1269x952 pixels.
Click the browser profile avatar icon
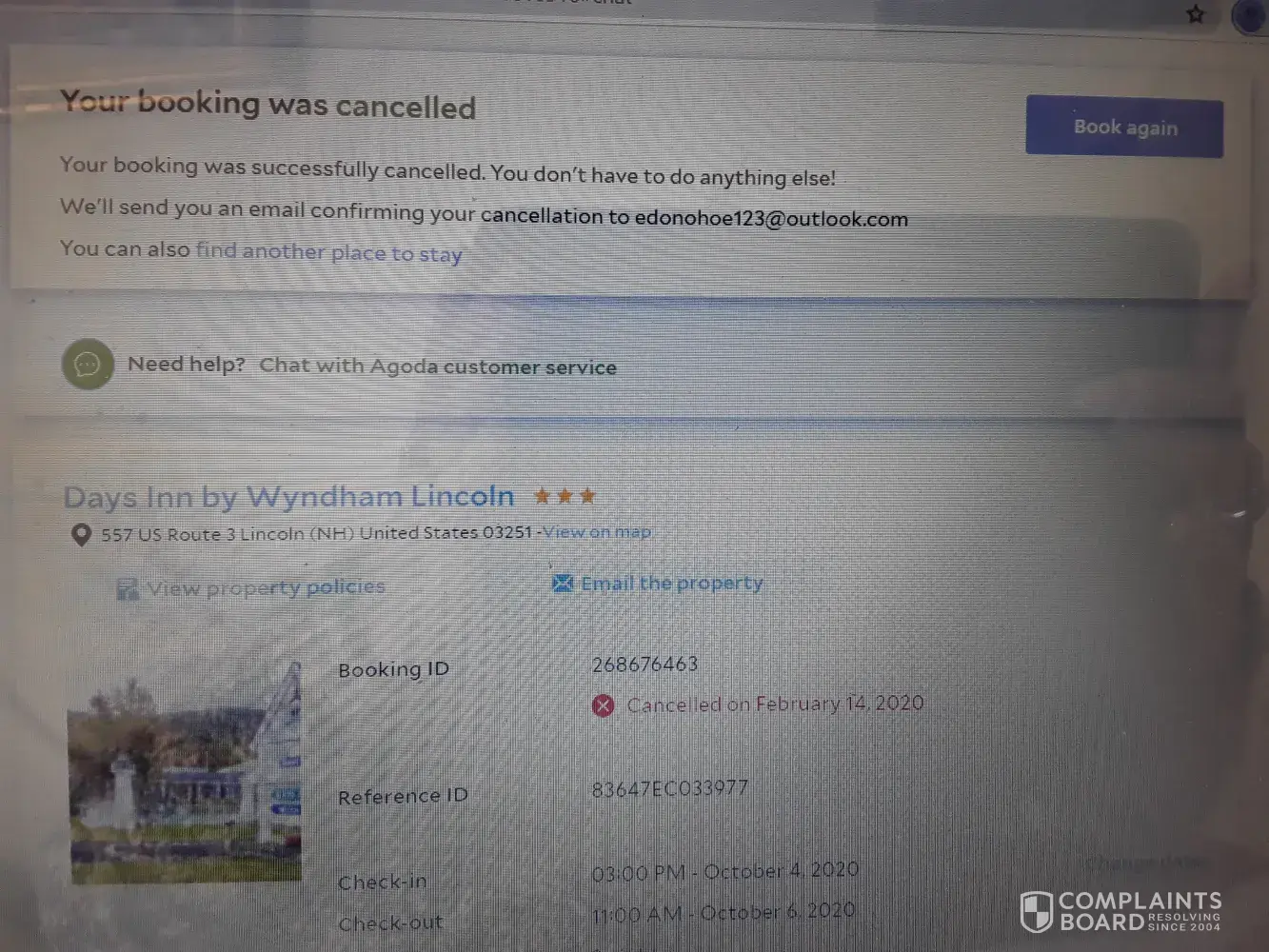point(1250,16)
